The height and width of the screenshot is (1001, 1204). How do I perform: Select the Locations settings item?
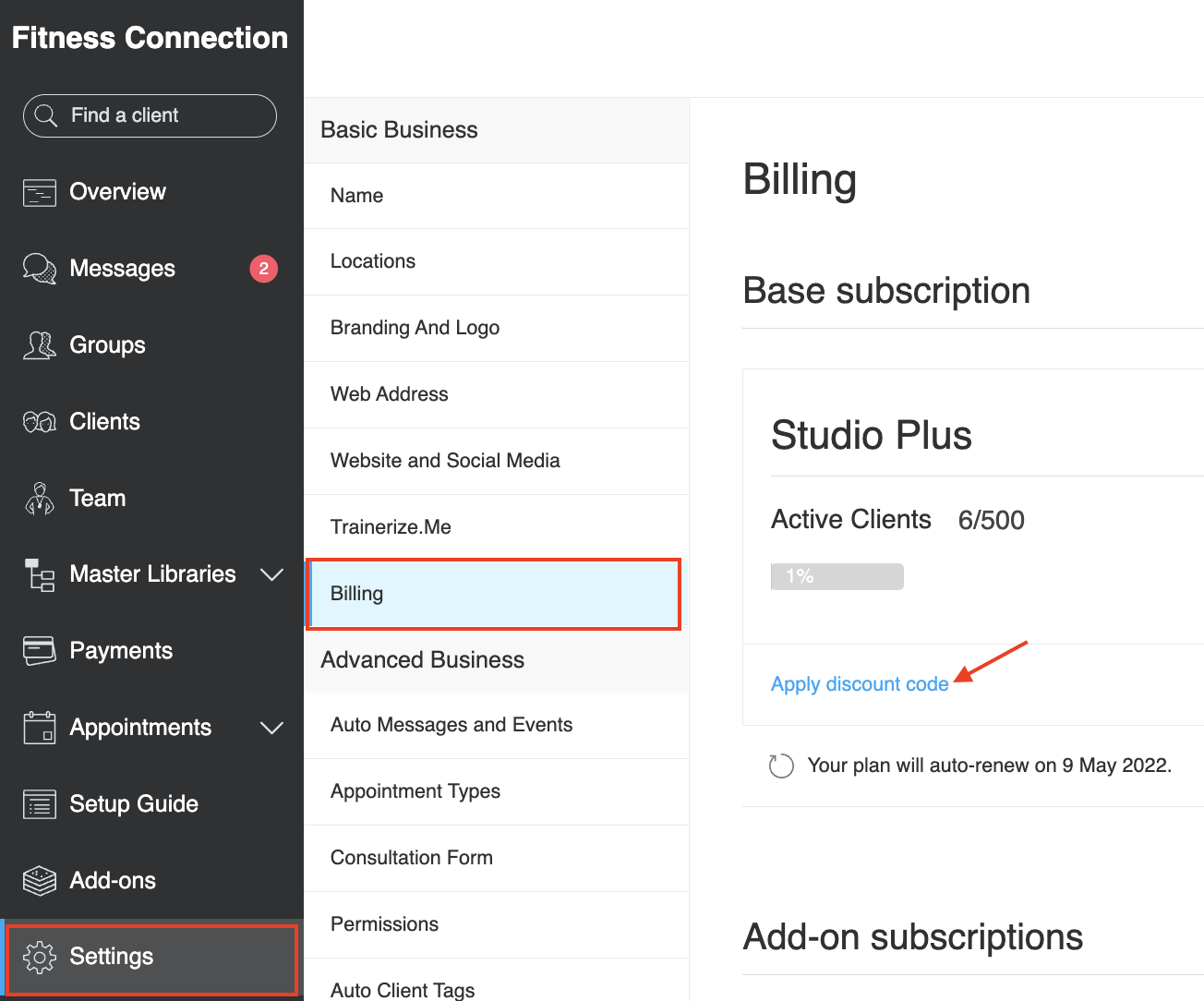point(497,261)
